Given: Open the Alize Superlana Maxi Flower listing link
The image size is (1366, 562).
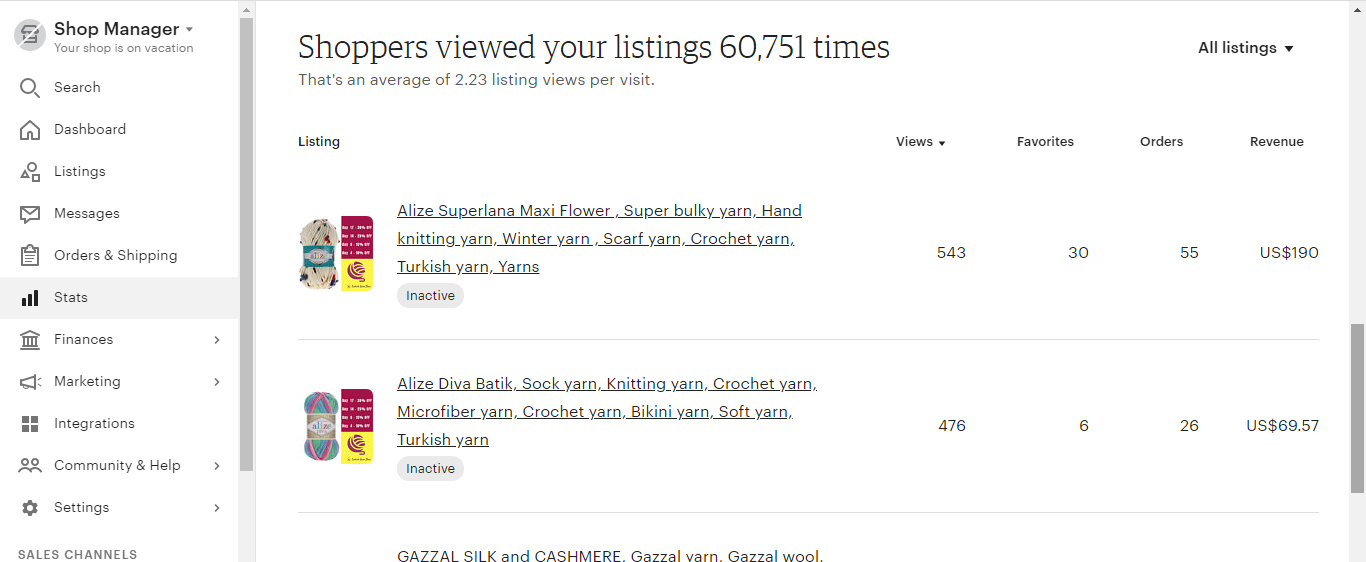Looking at the screenshot, I should click(x=600, y=239).
